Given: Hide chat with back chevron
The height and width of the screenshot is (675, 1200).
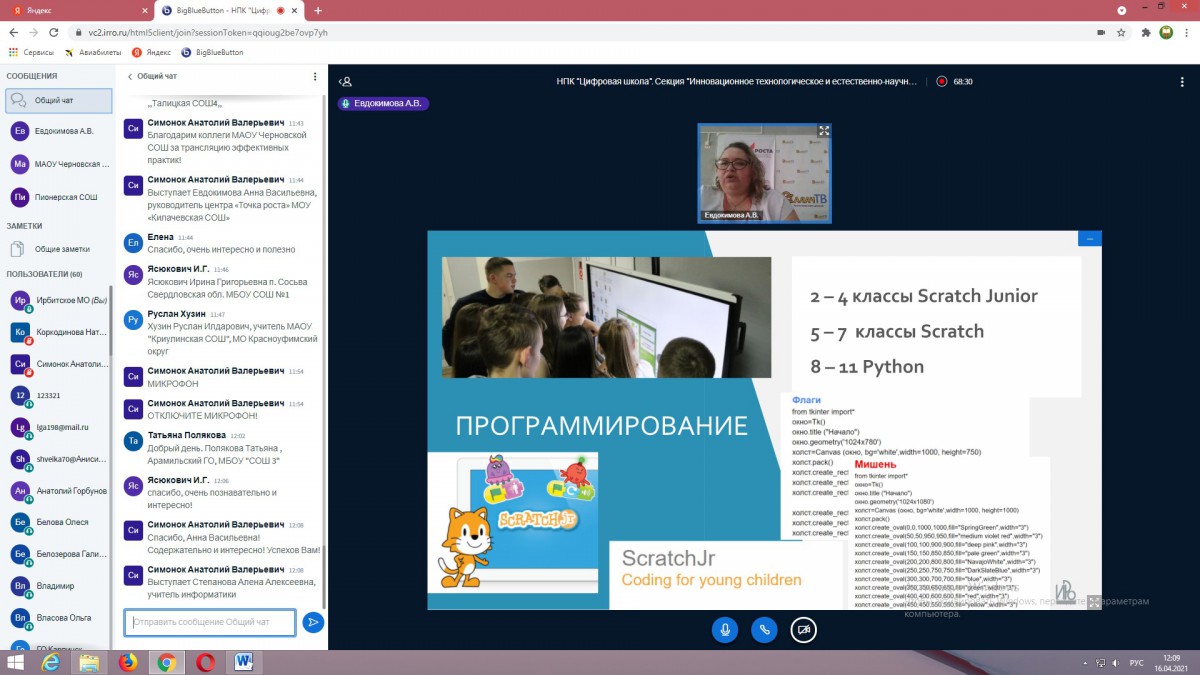Looking at the screenshot, I should tap(130, 76).
